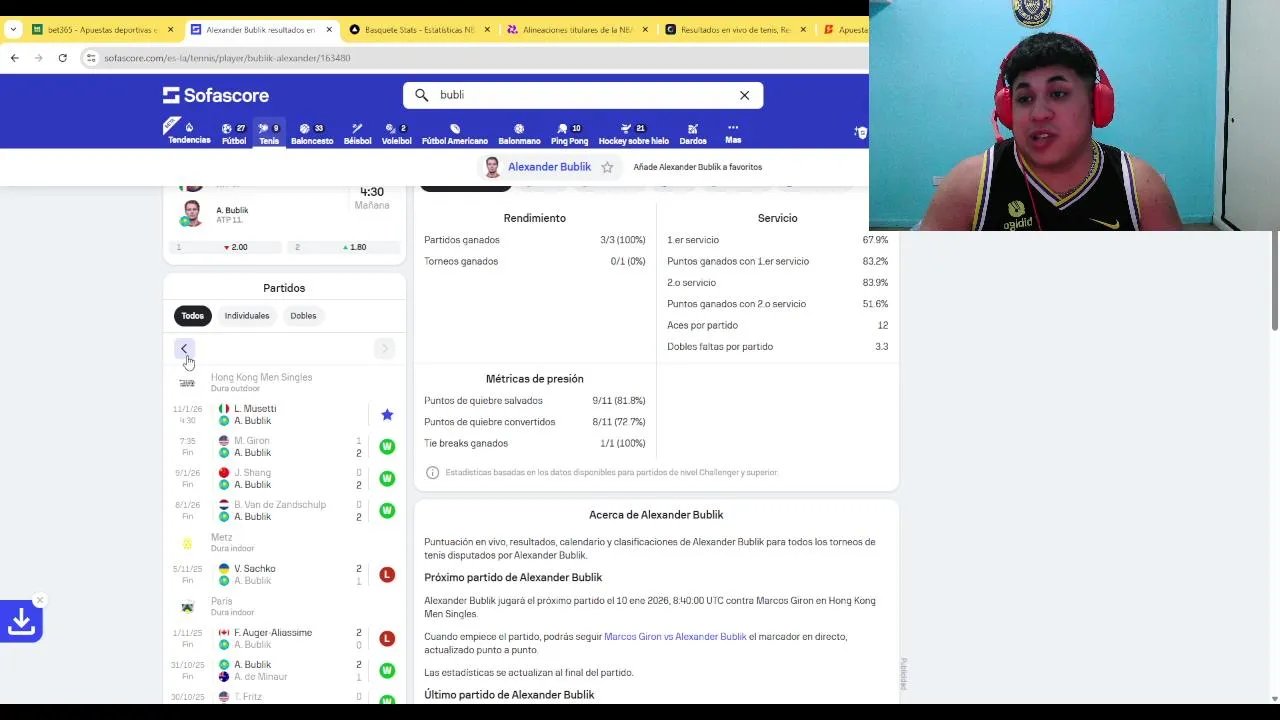Viewport: 1280px width, 720px height.
Task: Toggle favorite star on Musetti match
Action: pyautogui.click(x=387, y=415)
